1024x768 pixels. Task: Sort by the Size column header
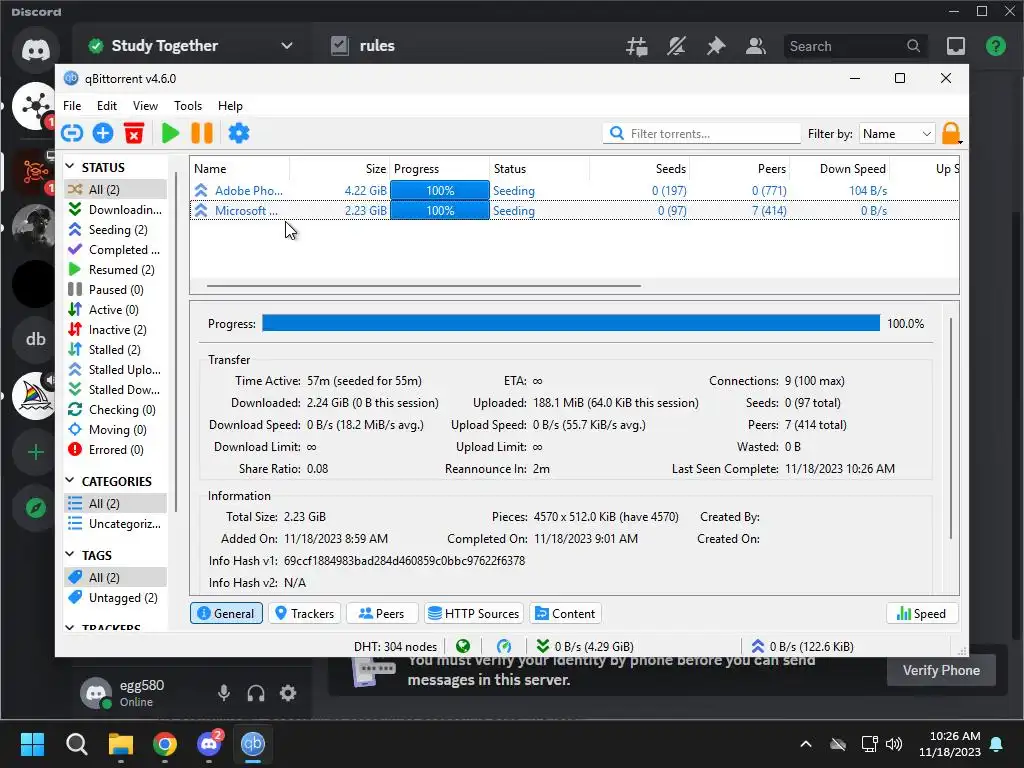pyautogui.click(x=340, y=168)
